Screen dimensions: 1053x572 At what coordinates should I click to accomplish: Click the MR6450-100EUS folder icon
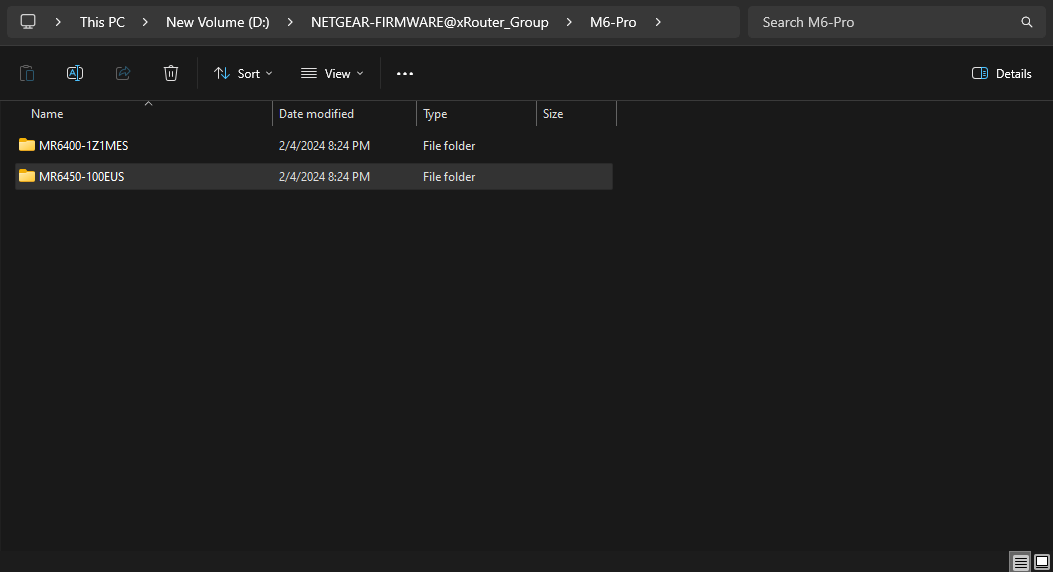point(27,176)
